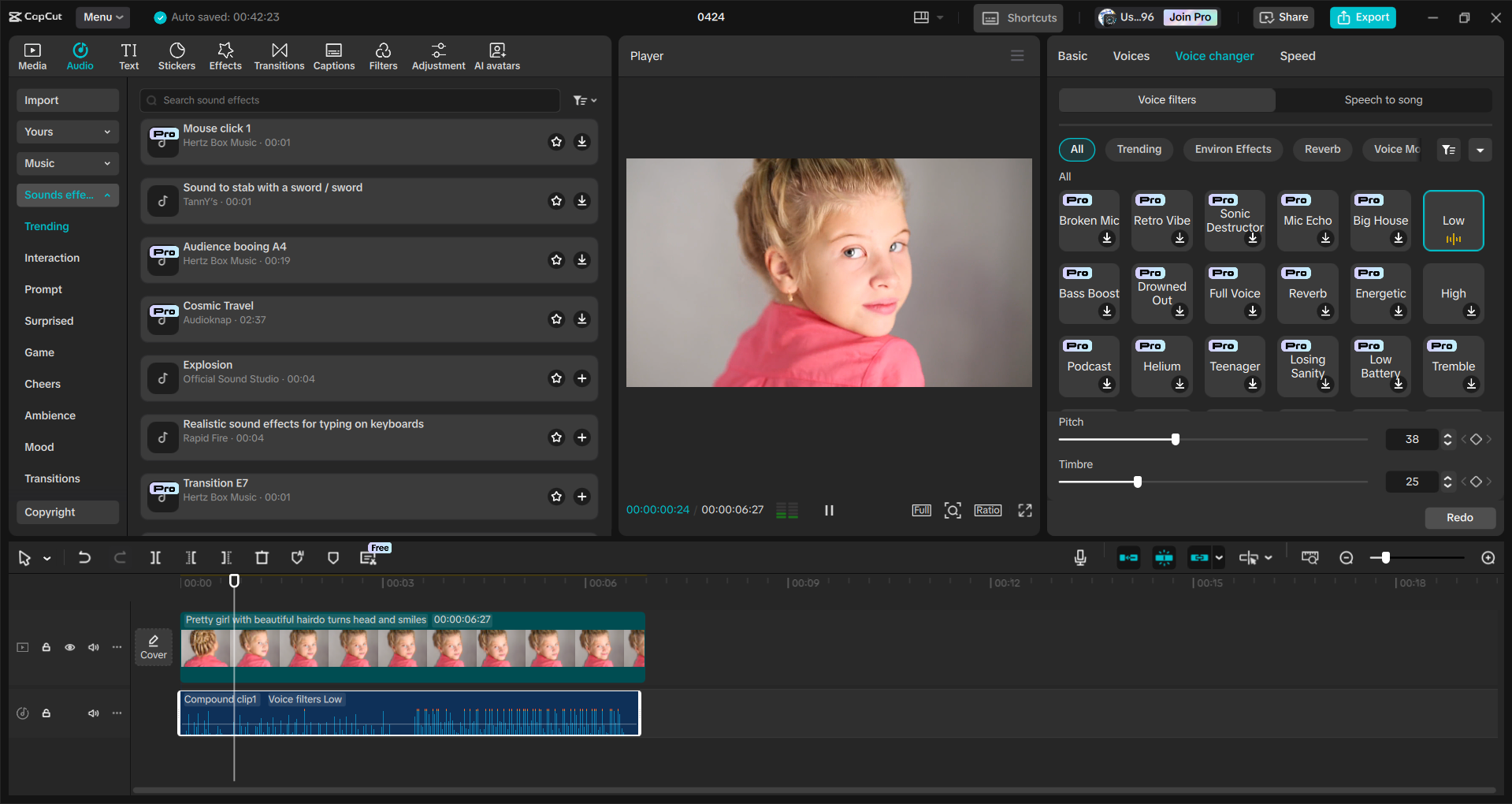Lock the video track
Image resolution: width=1512 pixels, height=804 pixels.
[x=46, y=646]
